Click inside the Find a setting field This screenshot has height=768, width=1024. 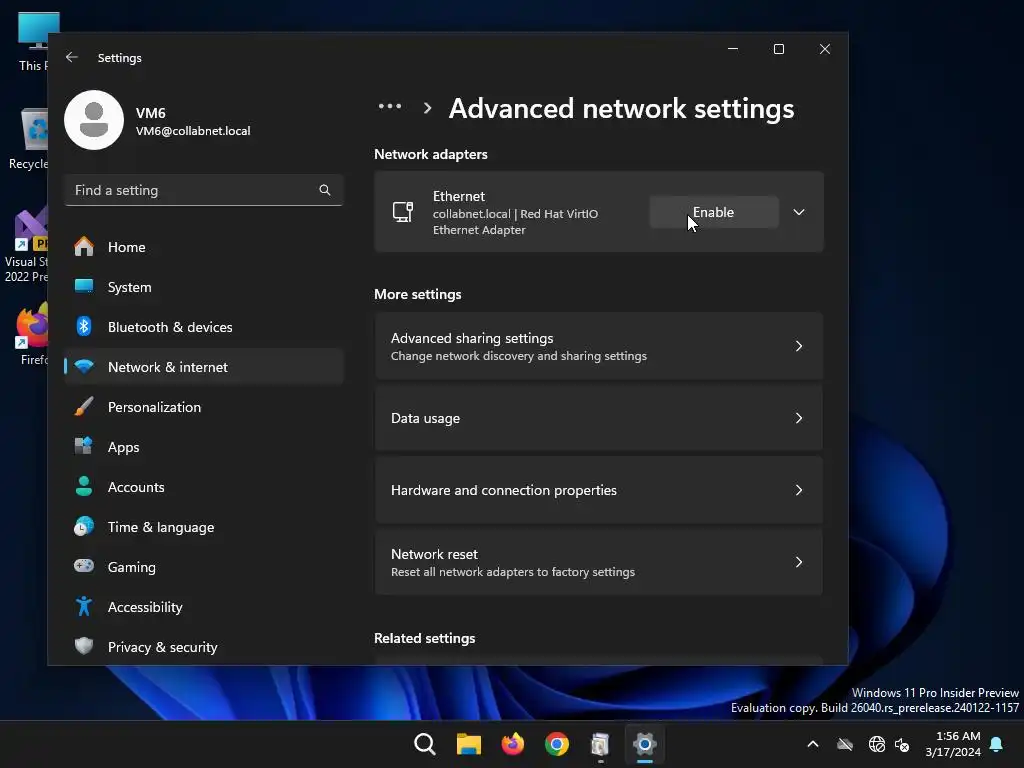204,190
